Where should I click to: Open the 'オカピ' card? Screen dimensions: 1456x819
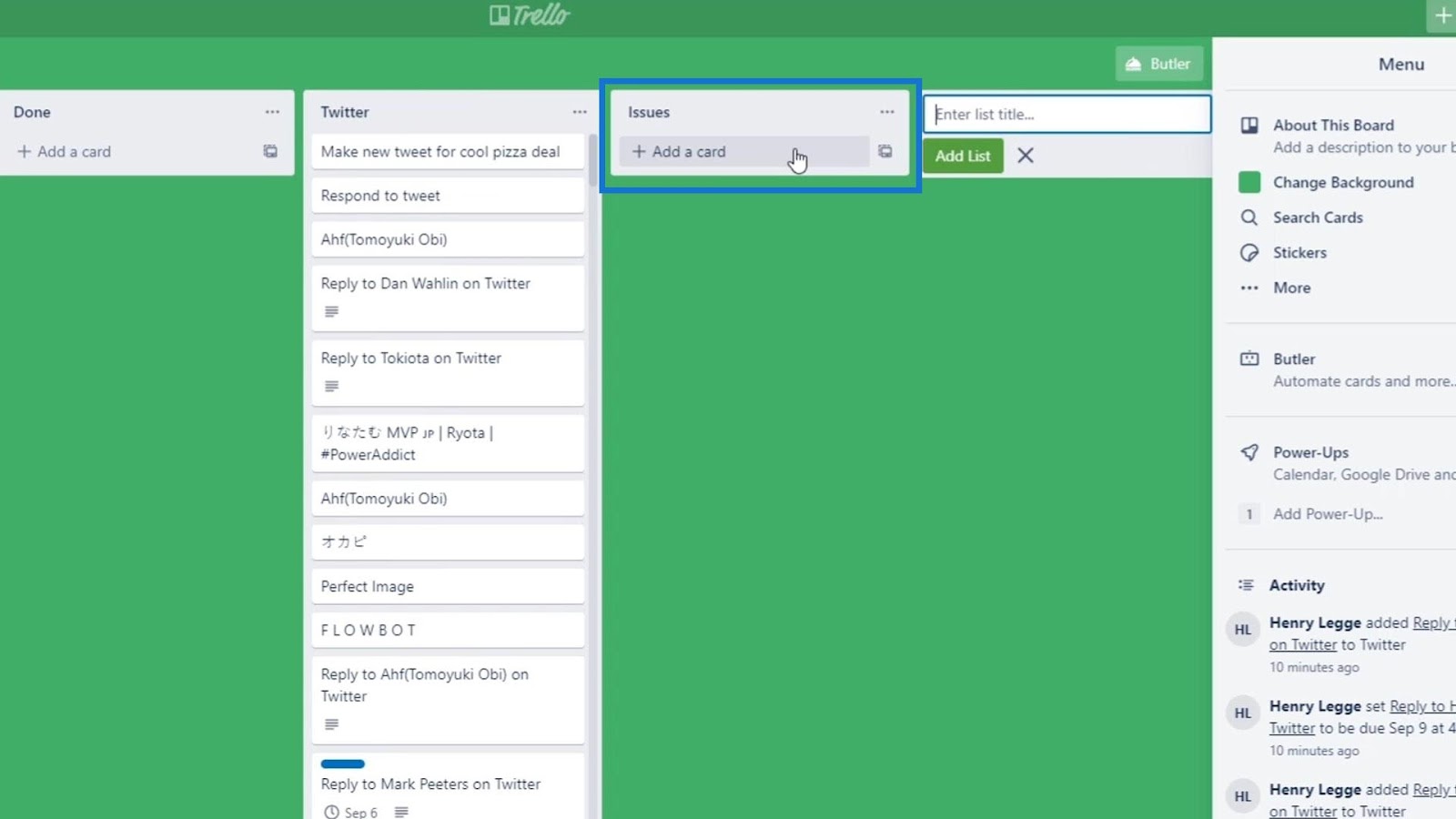point(448,541)
